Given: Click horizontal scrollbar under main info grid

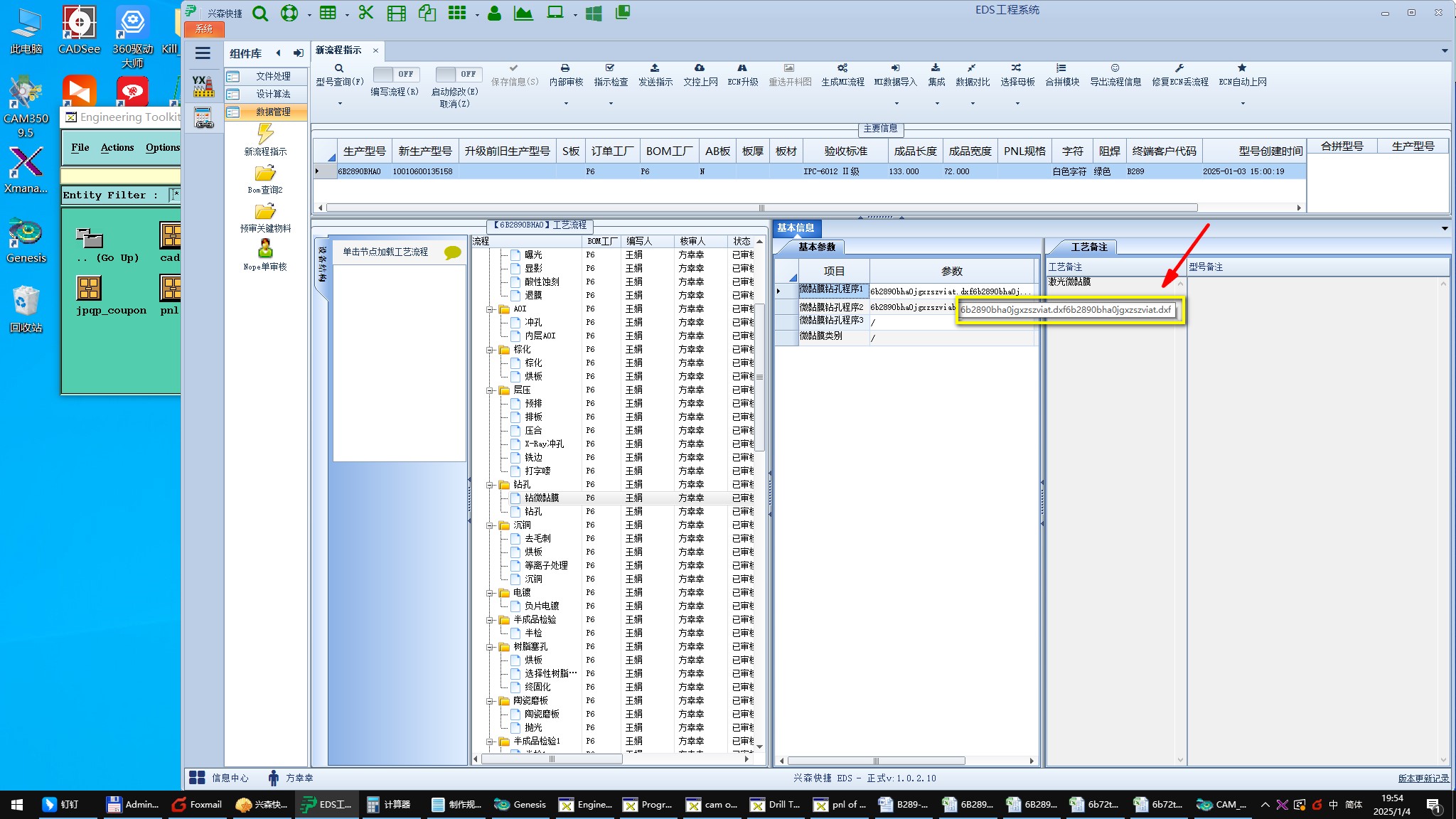Looking at the screenshot, I should pos(761,208).
